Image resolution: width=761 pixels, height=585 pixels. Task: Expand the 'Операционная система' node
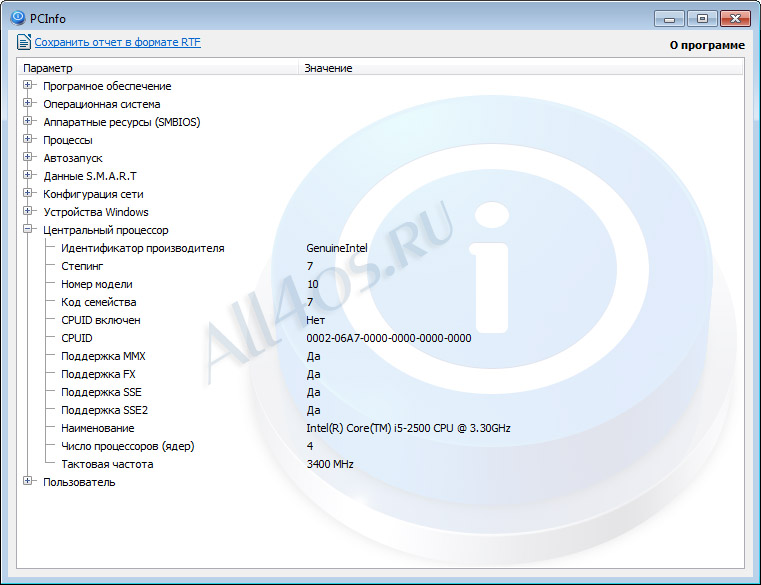(x=28, y=103)
